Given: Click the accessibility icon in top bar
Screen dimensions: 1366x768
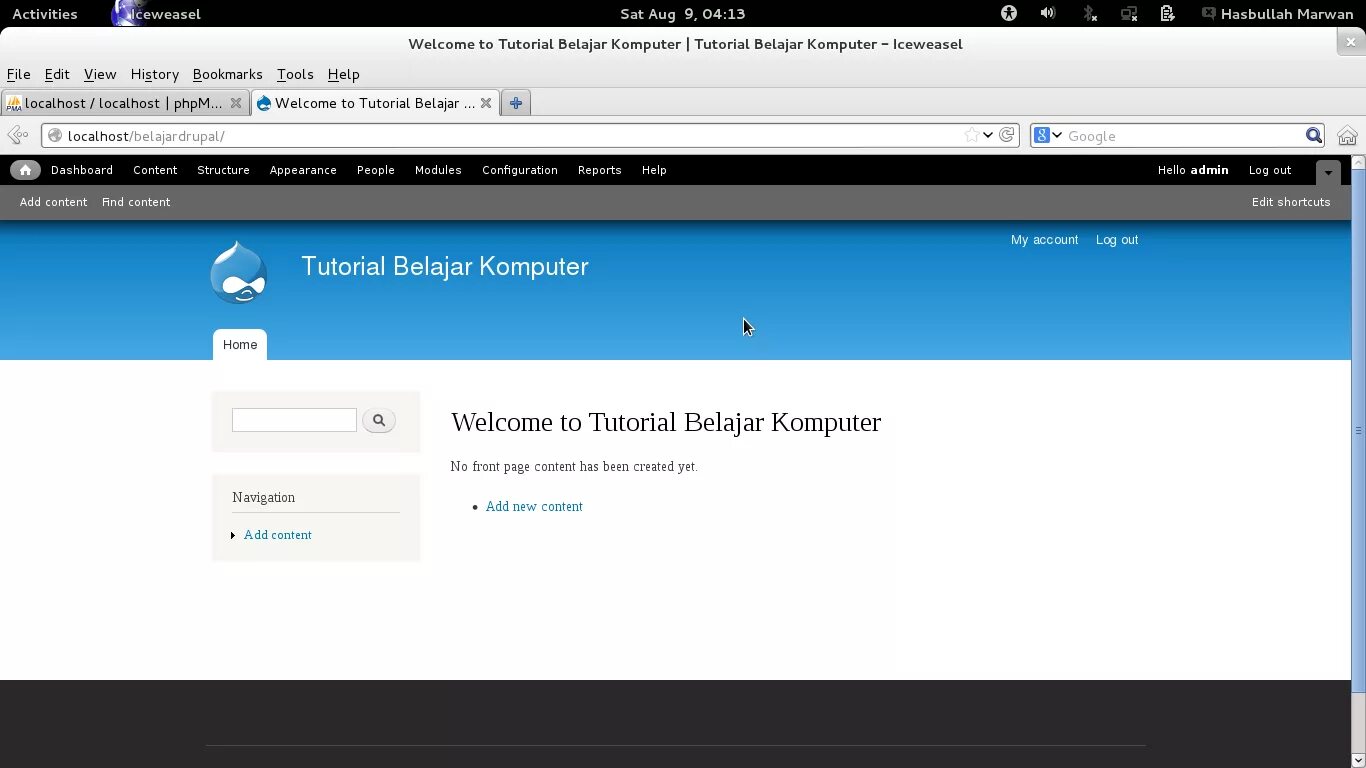Looking at the screenshot, I should point(1008,13).
